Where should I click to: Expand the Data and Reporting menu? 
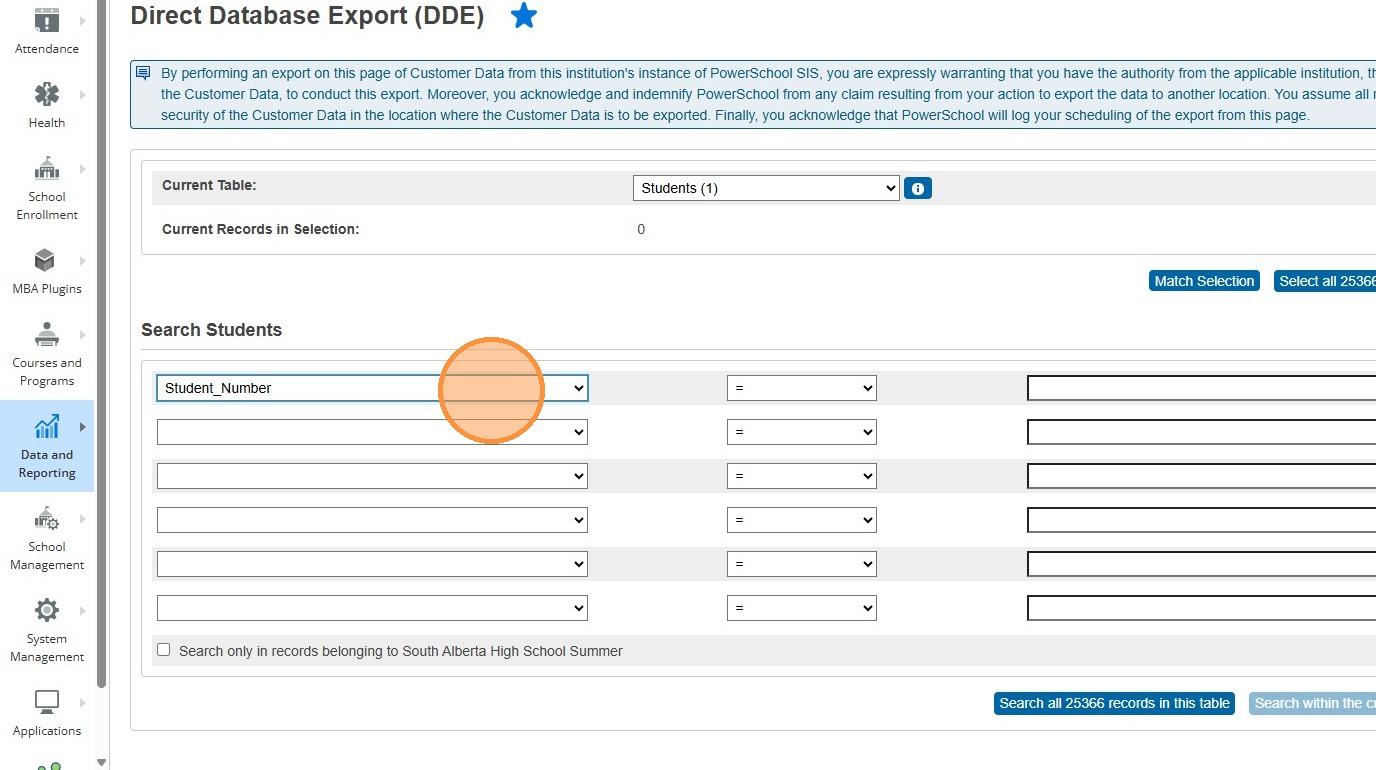coord(82,427)
